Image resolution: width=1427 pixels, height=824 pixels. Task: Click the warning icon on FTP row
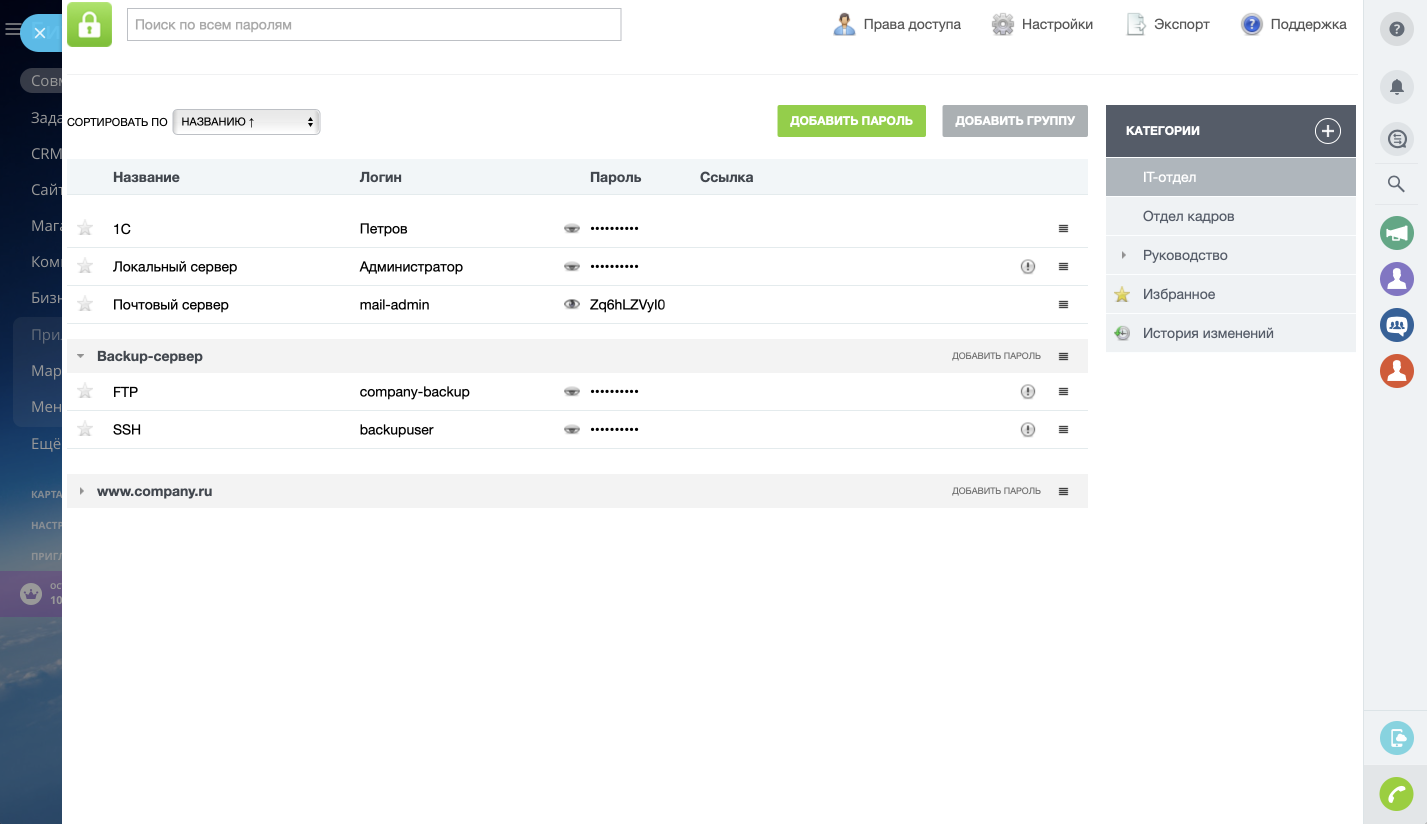click(x=1027, y=392)
